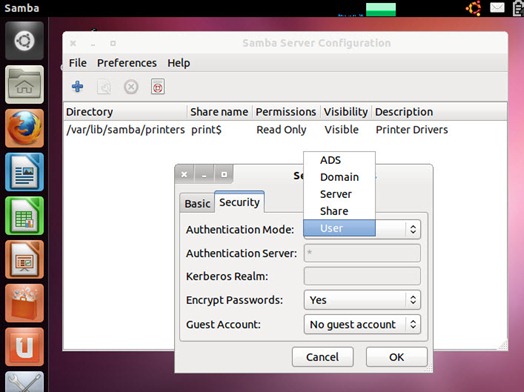Viewport: 524px width, 392px height.
Task: Open the Home Folder launcher icon
Action: click(24, 85)
